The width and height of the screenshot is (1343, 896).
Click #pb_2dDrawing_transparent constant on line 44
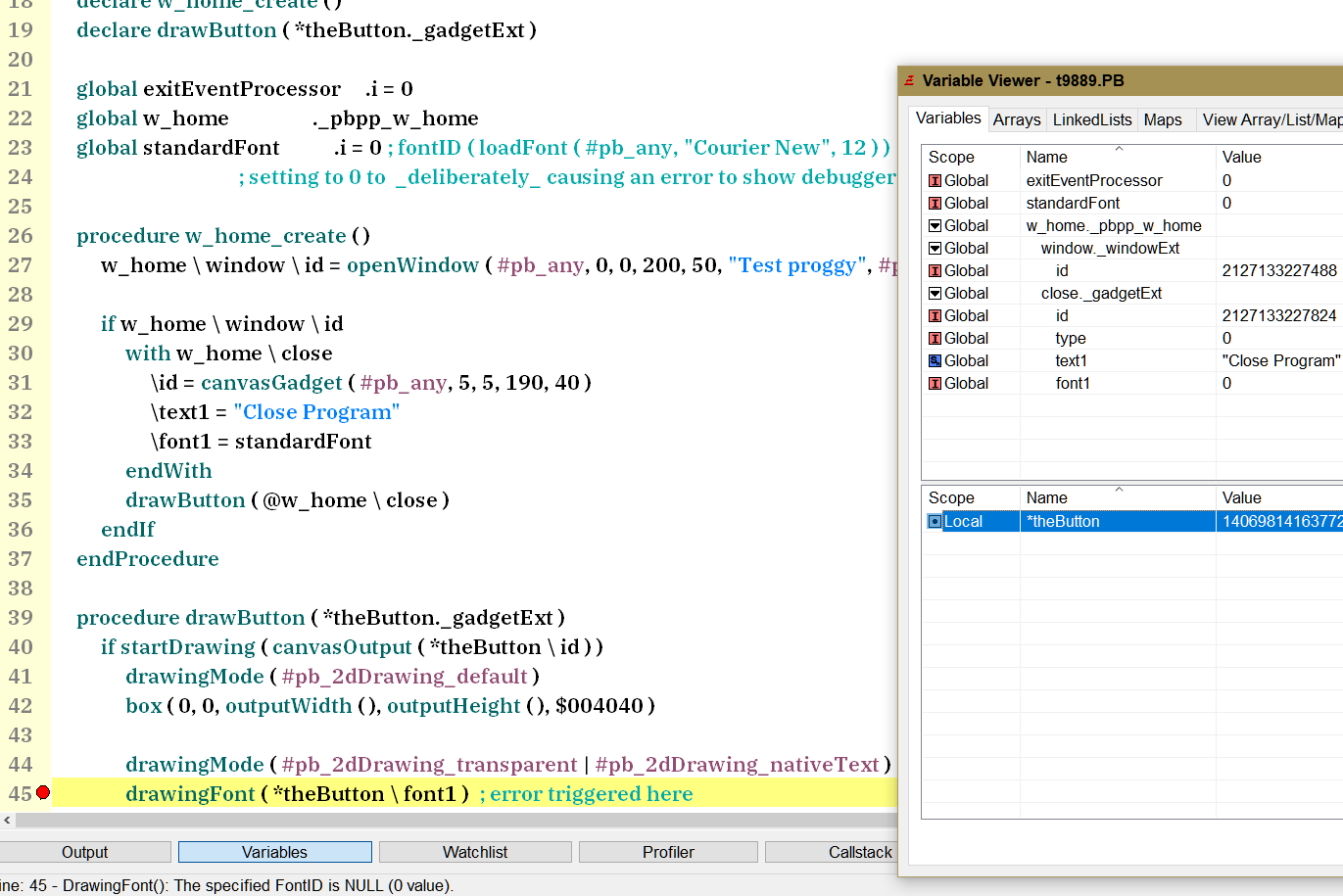pyautogui.click(x=429, y=764)
